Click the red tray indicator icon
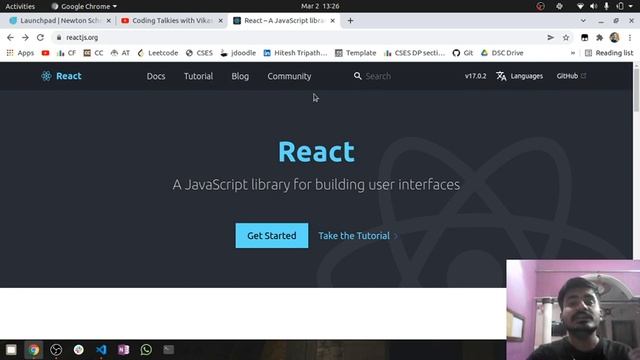This screenshot has width=640, height=360. point(540,6)
